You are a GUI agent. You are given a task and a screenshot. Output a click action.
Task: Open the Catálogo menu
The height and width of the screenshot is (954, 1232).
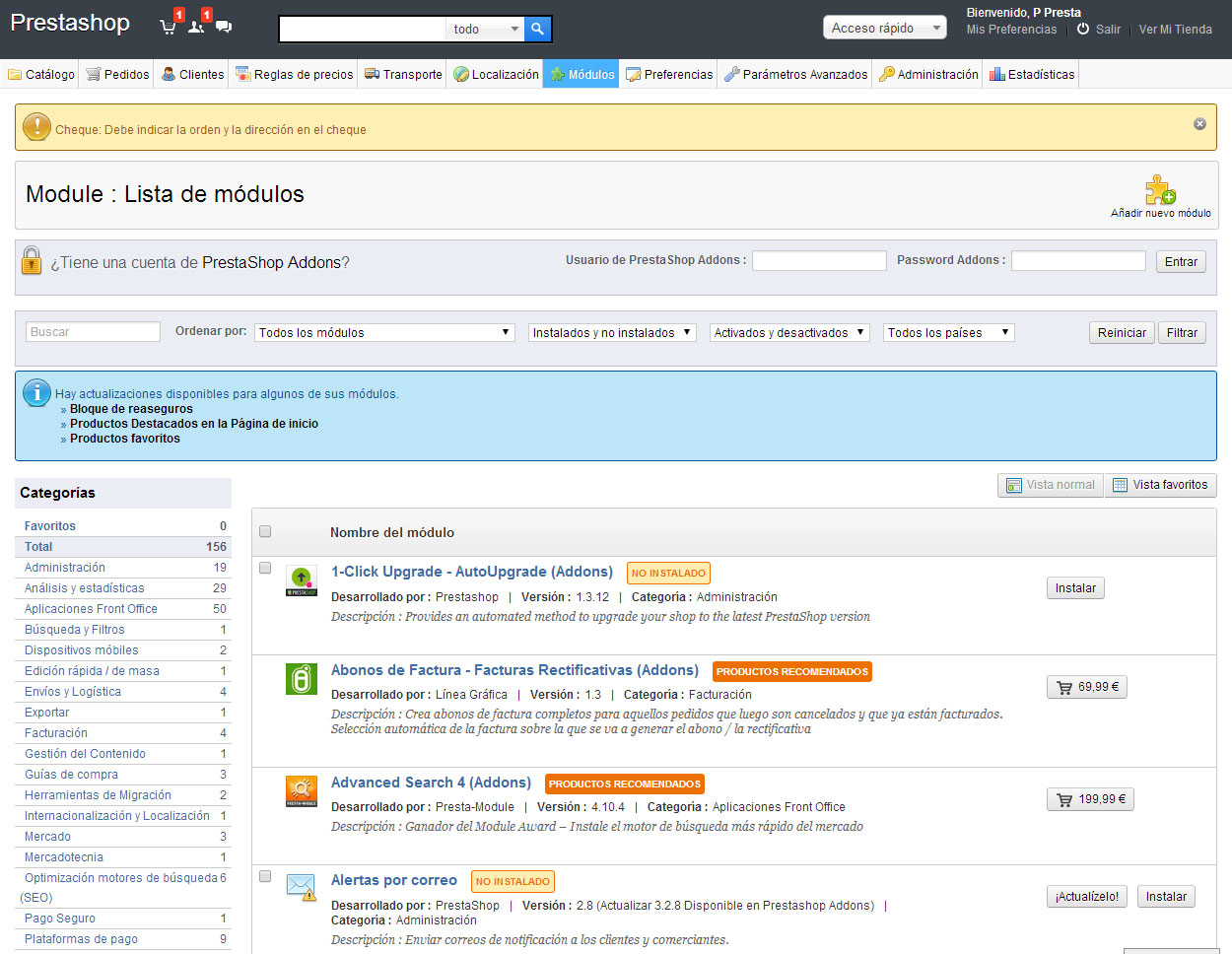(x=41, y=74)
